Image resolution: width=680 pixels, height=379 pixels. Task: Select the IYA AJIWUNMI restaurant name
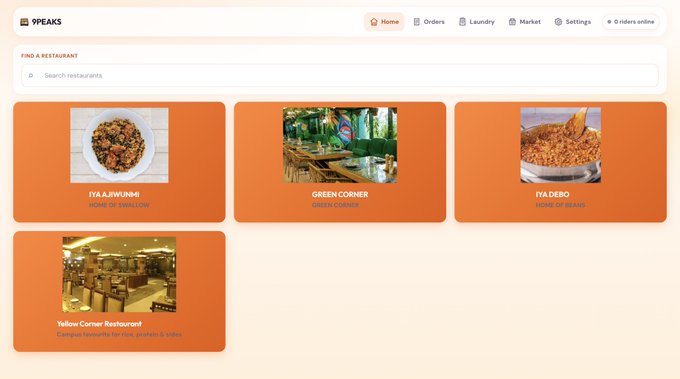click(x=114, y=194)
